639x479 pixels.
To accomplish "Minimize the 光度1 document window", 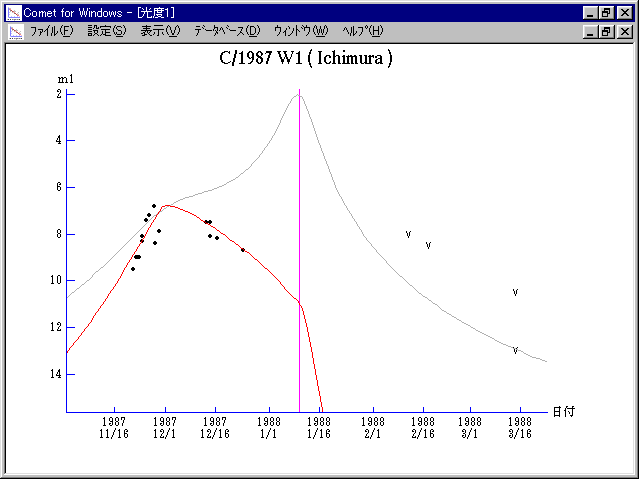I will [x=590, y=31].
